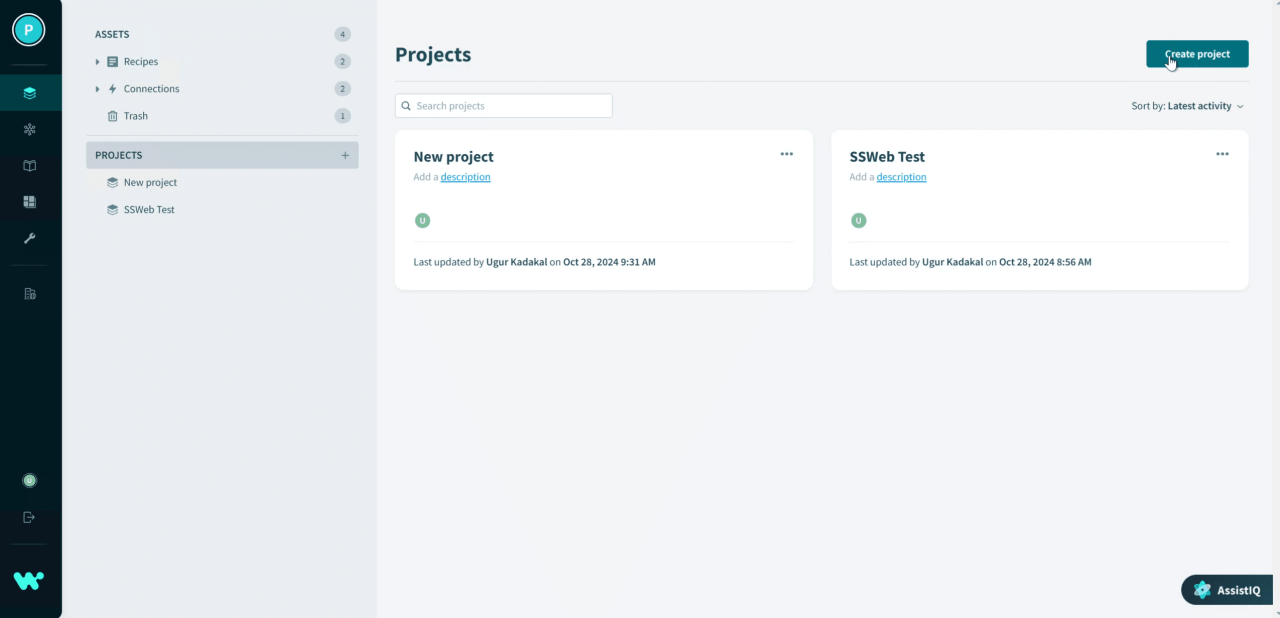Open the tools wrench icon in sidebar
Image resolution: width=1280 pixels, height=618 pixels.
pos(29,240)
